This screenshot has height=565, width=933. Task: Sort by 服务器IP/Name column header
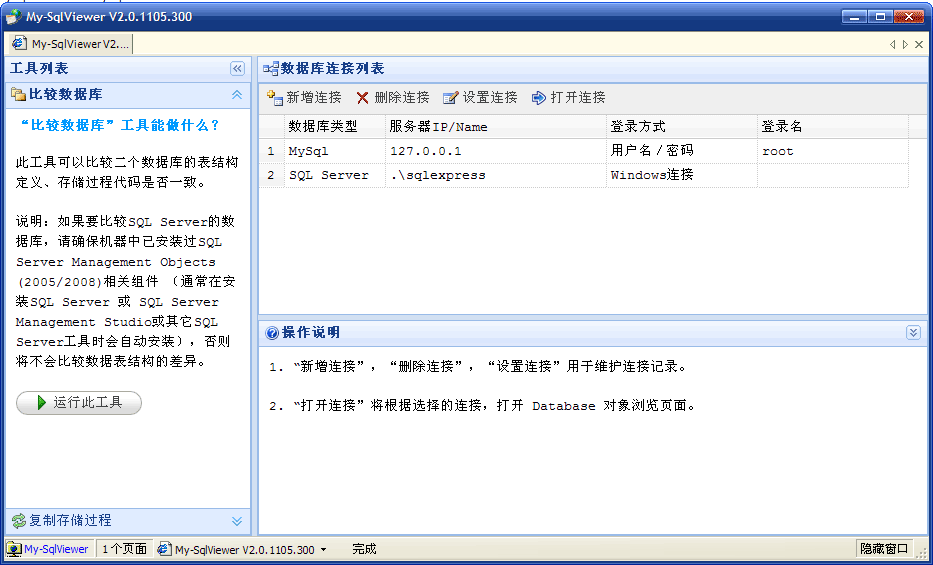(x=438, y=127)
